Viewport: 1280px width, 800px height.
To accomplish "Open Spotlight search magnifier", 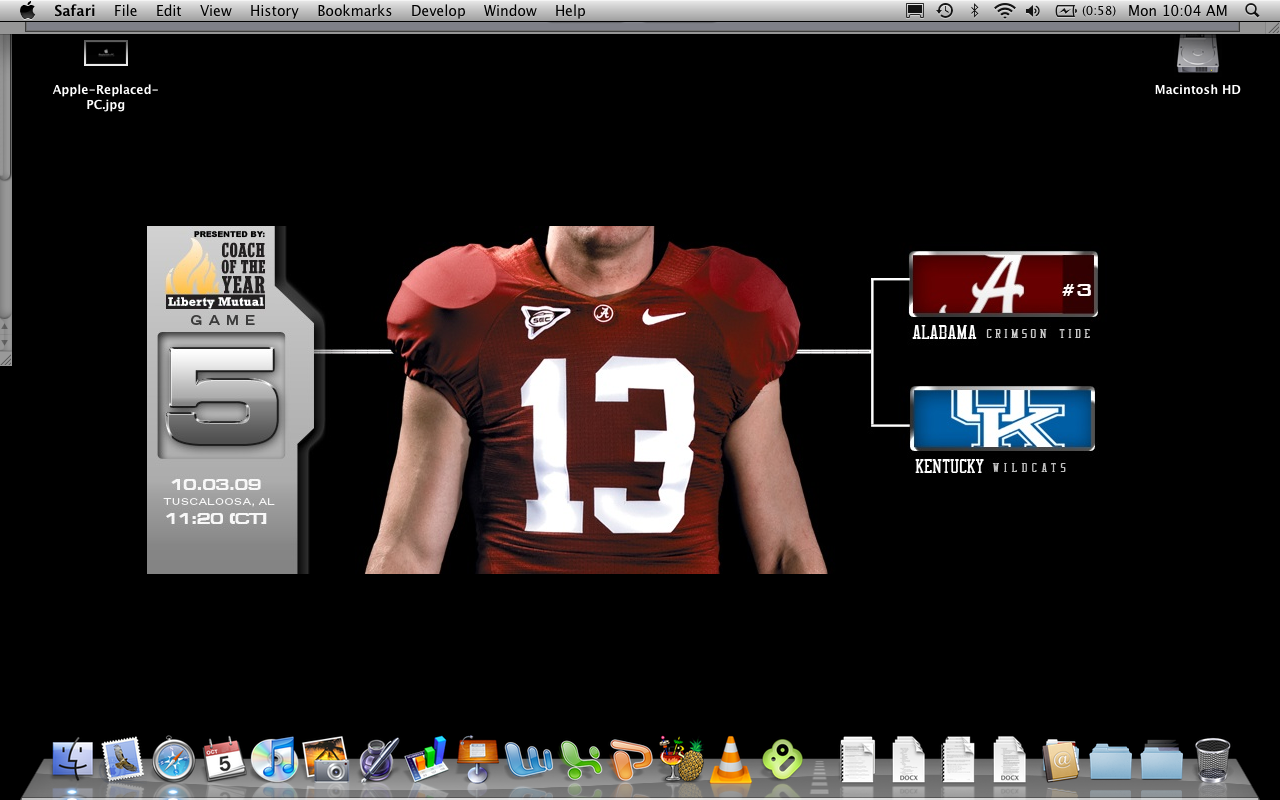I will point(1252,11).
